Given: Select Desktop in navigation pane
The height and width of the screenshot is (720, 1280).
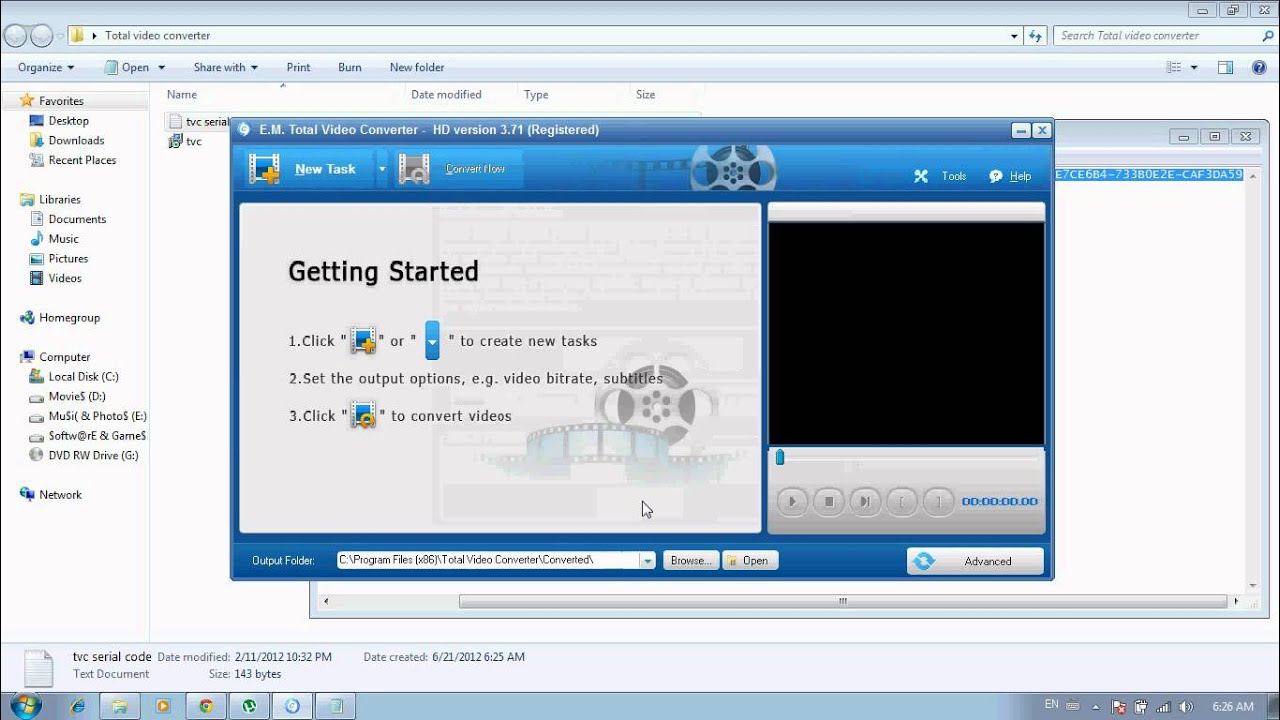Looking at the screenshot, I should [x=68, y=120].
